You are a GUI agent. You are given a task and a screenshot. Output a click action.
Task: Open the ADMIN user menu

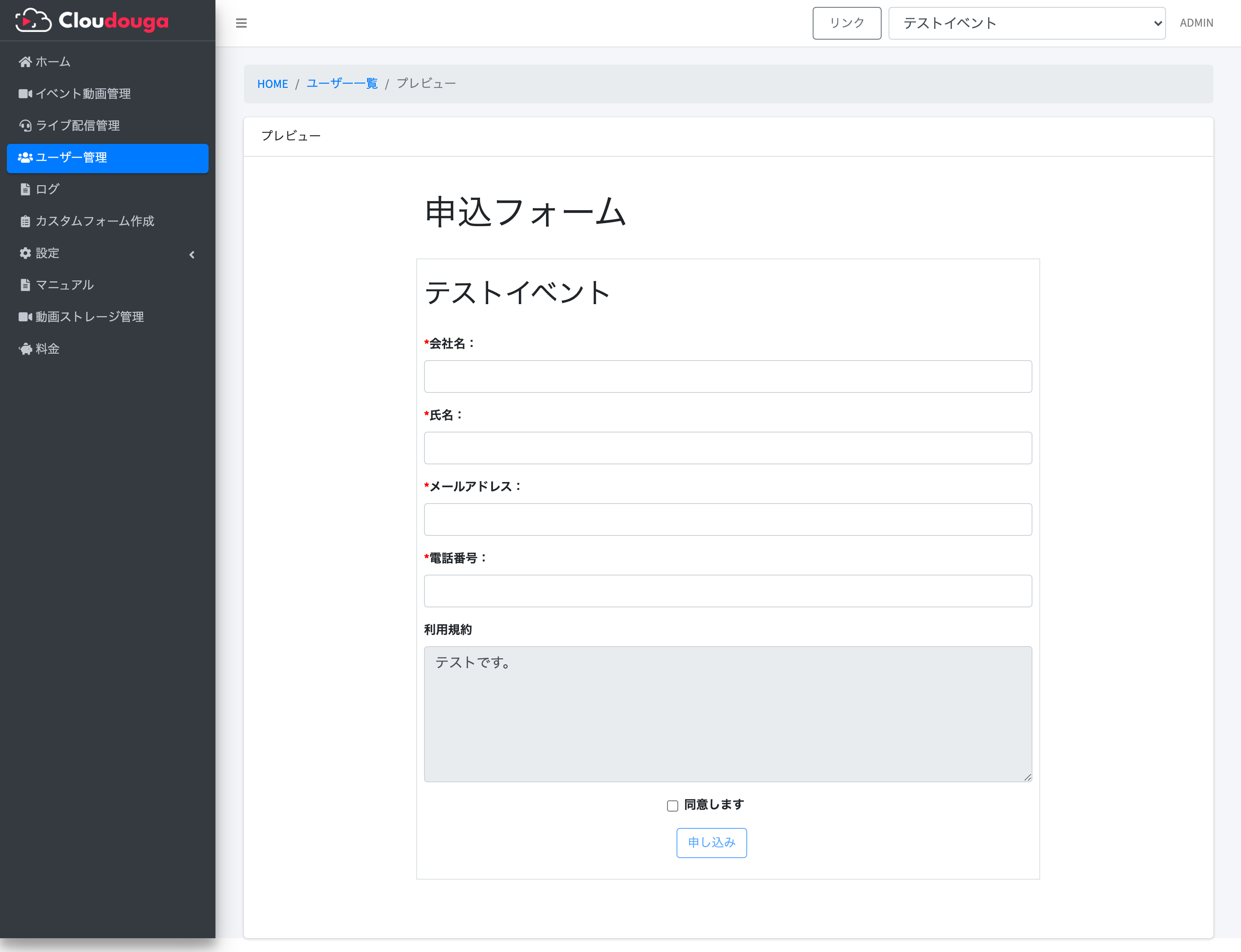(1196, 23)
